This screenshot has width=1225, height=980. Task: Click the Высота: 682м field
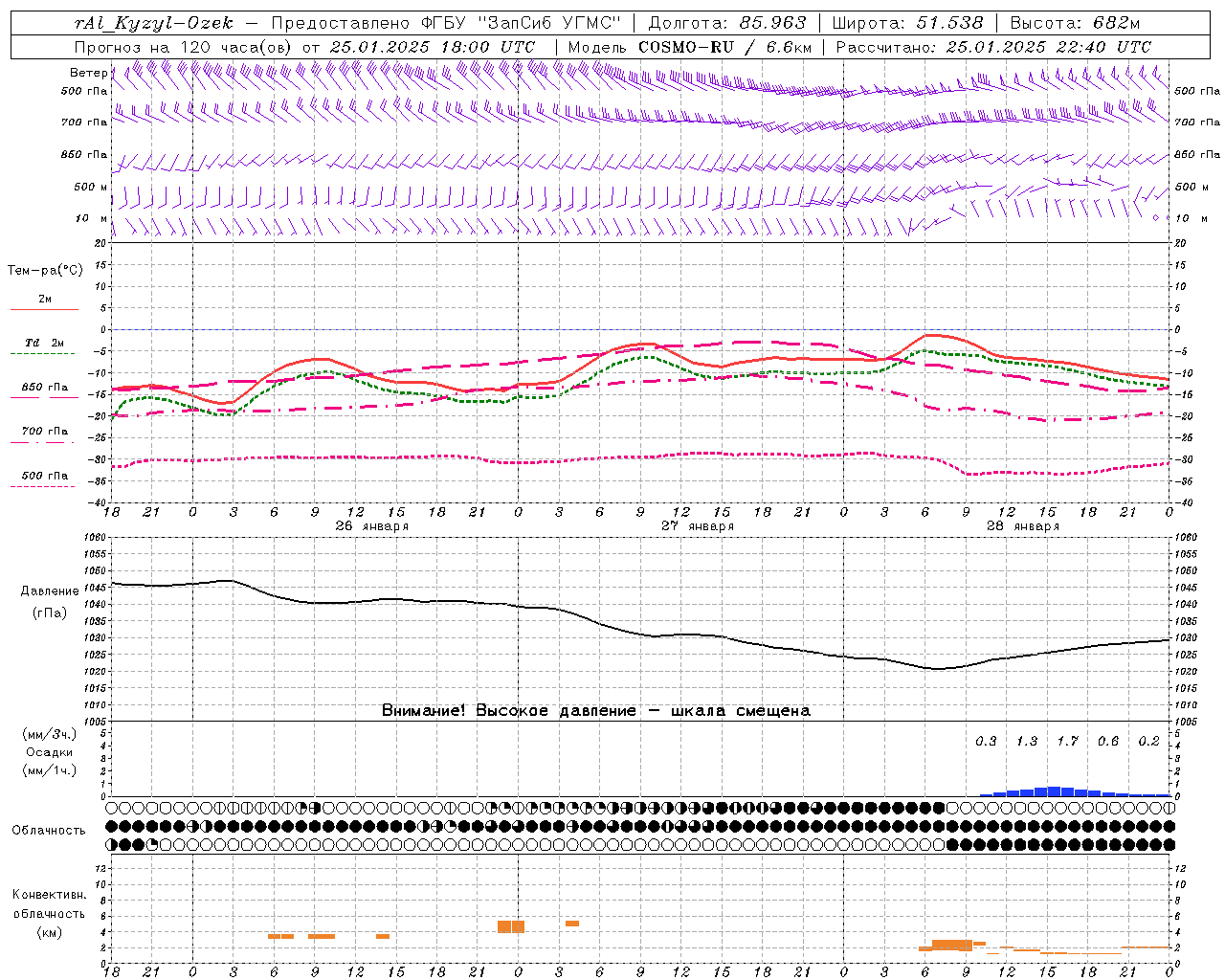pyautogui.click(x=1076, y=23)
